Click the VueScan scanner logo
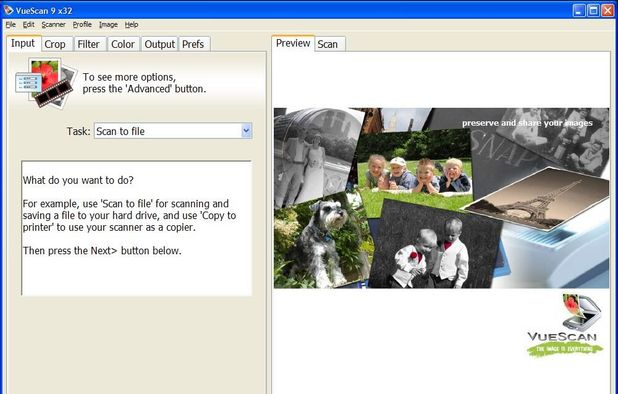Viewport: 618px width, 394px height. [565, 325]
